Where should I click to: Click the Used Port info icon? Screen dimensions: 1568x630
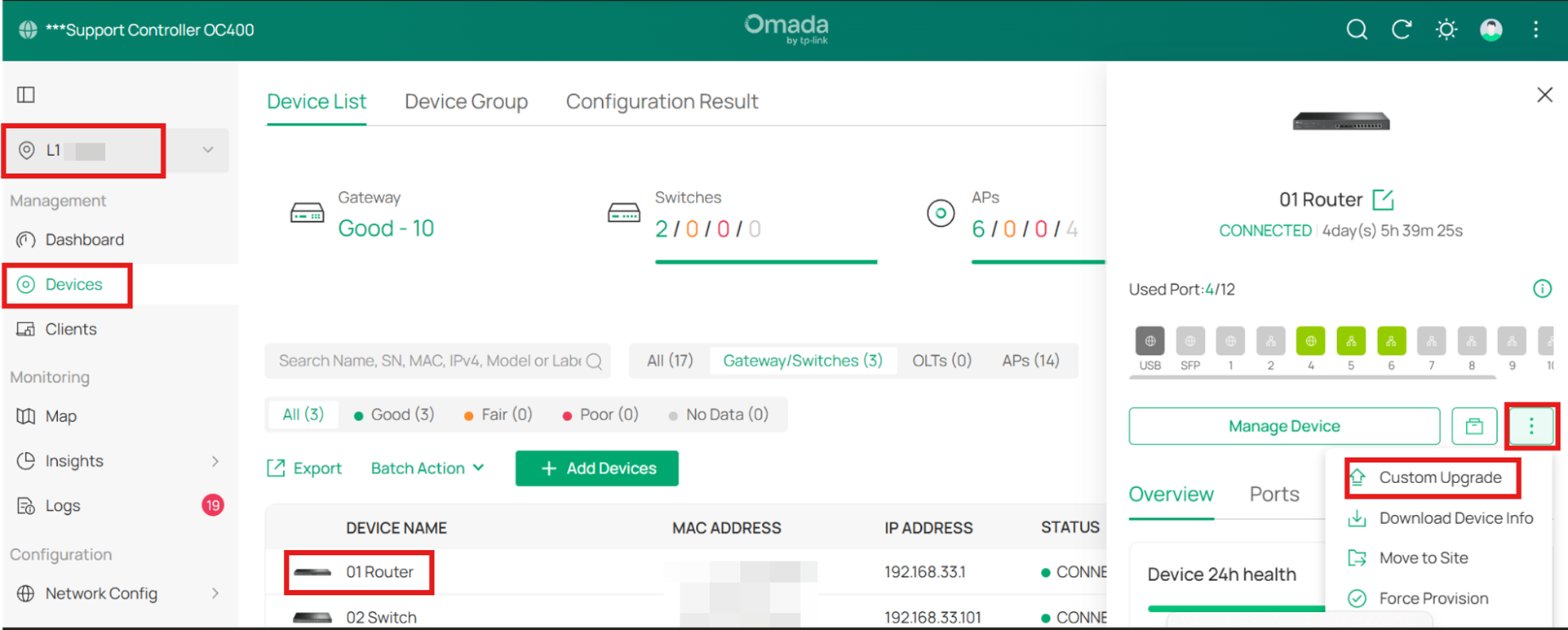pyautogui.click(x=1542, y=289)
